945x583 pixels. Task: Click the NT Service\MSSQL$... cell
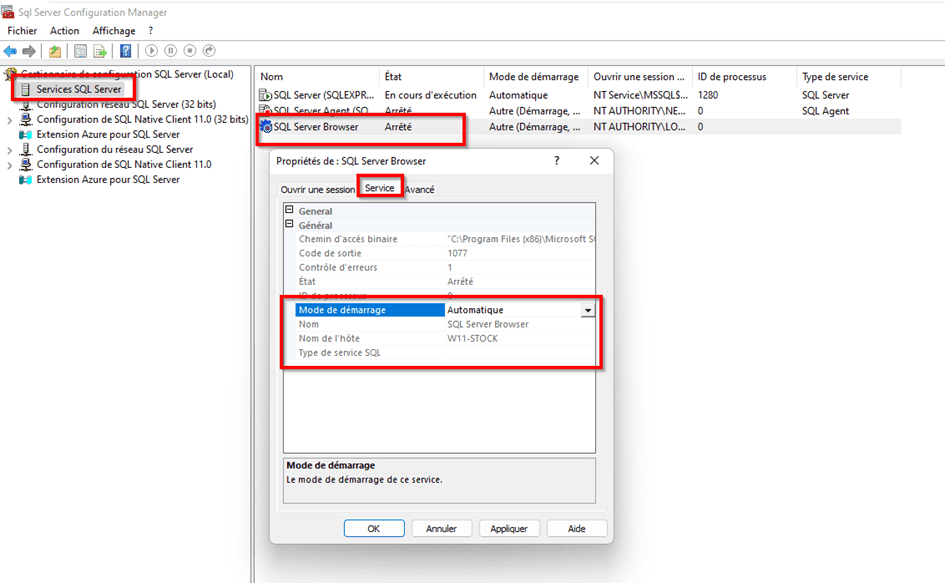click(640, 95)
